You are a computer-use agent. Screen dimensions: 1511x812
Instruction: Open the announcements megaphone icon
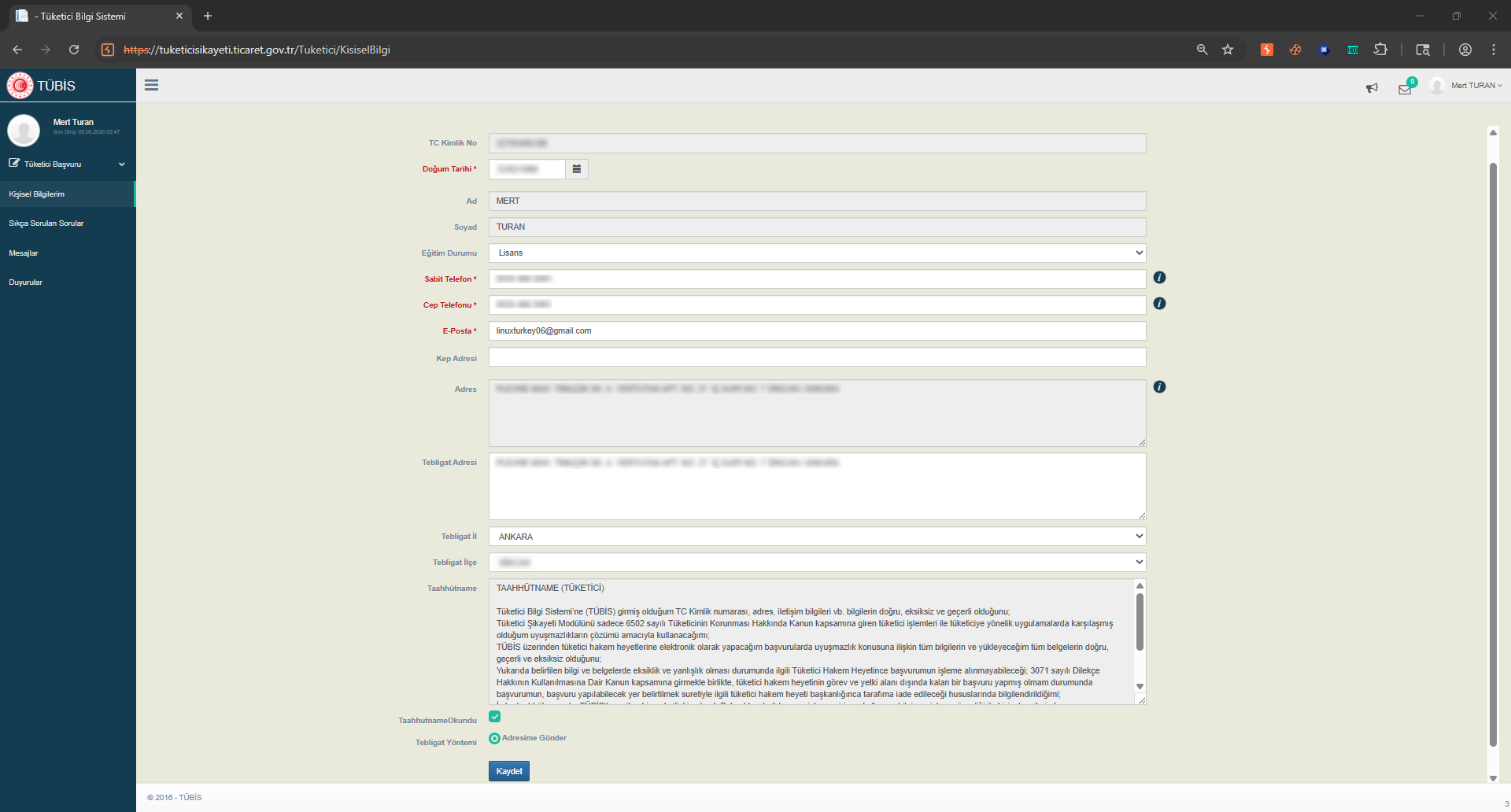tap(1372, 87)
